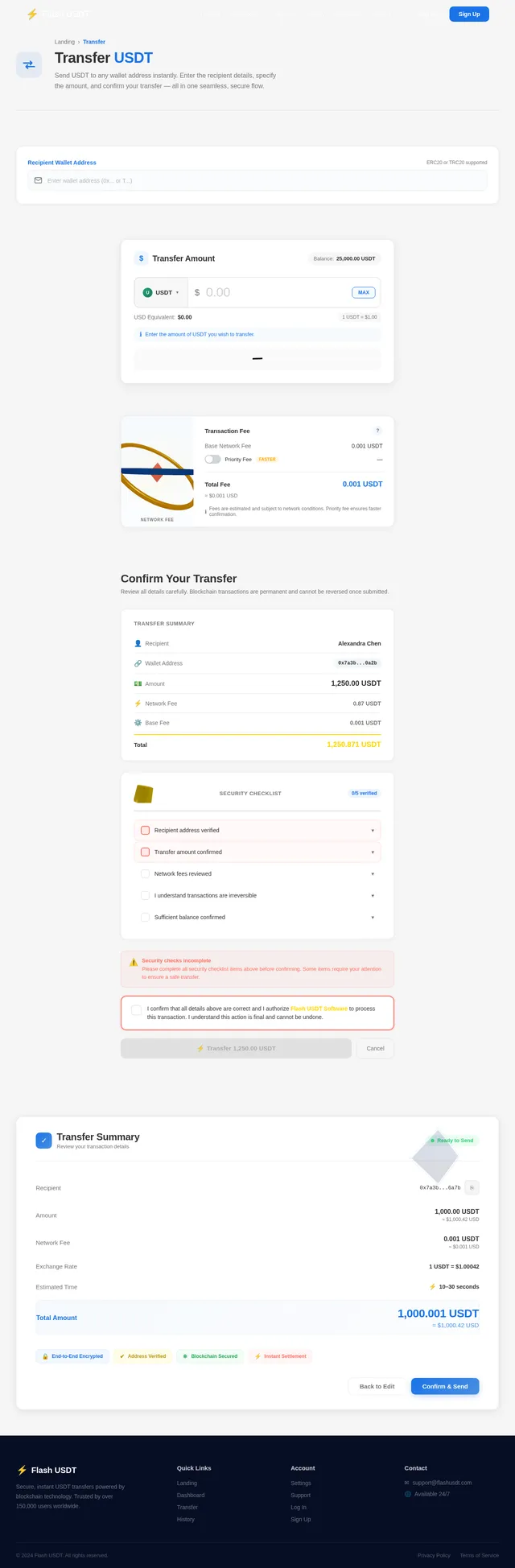The height and width of the screenshot is (1568, 515).
Task: Check Recipient address verified checkbox
Action: [x=146, y=830]
